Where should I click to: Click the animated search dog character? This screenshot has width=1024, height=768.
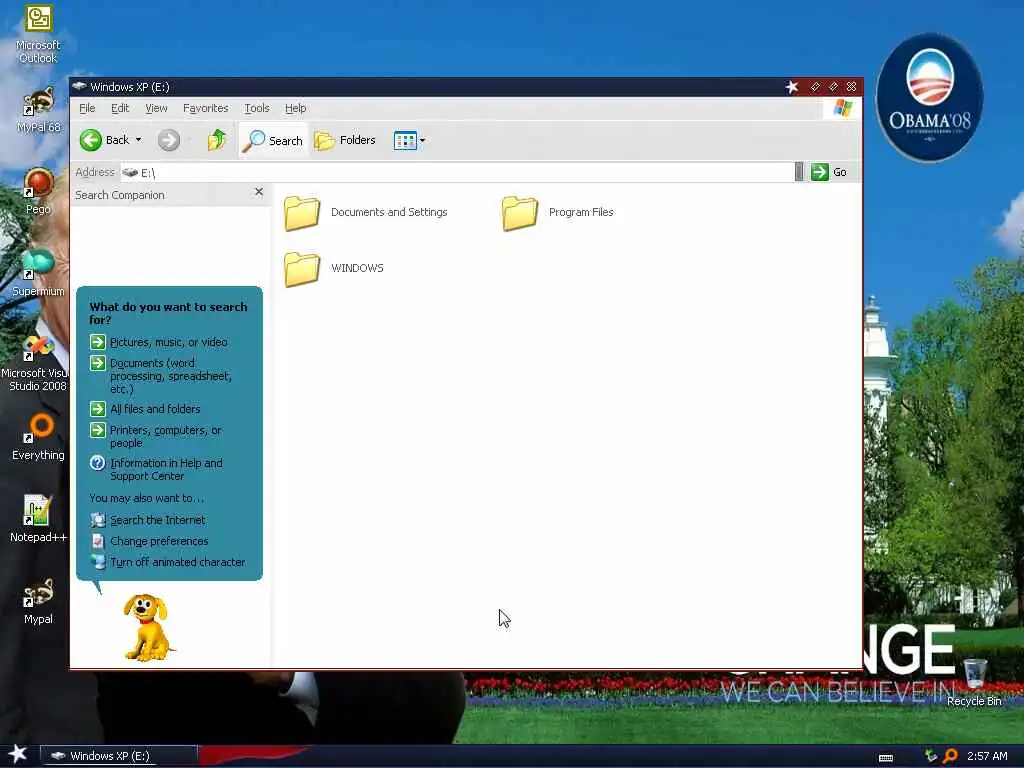tap(148, 627)
